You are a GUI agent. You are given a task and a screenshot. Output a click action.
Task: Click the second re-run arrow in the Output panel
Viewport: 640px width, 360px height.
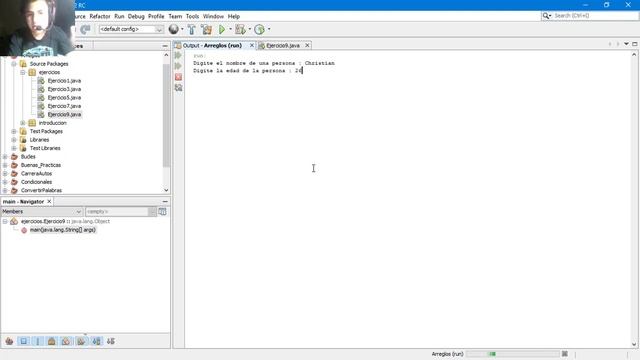(x=178, y=66)
